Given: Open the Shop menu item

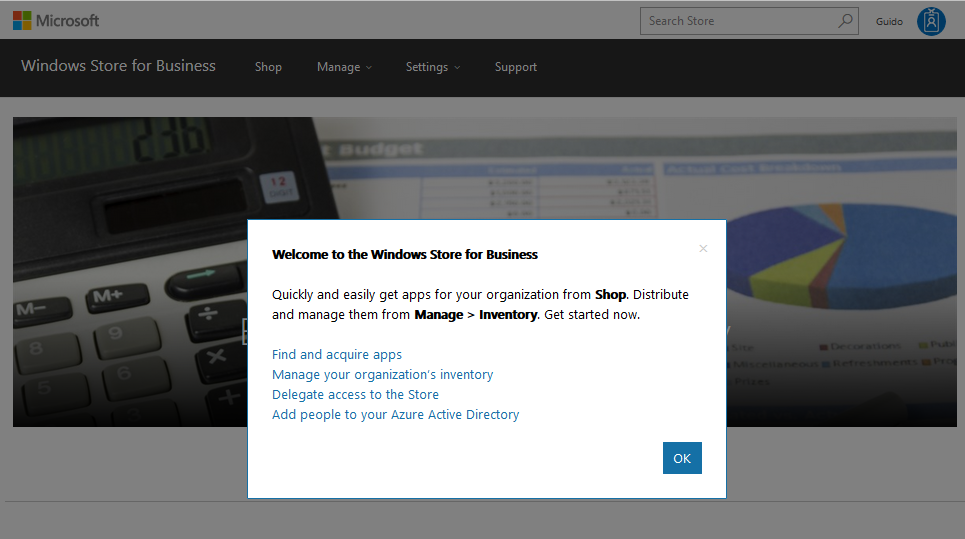Looking at the screenshot, I should pyautogui.click(x=268, y=67).
